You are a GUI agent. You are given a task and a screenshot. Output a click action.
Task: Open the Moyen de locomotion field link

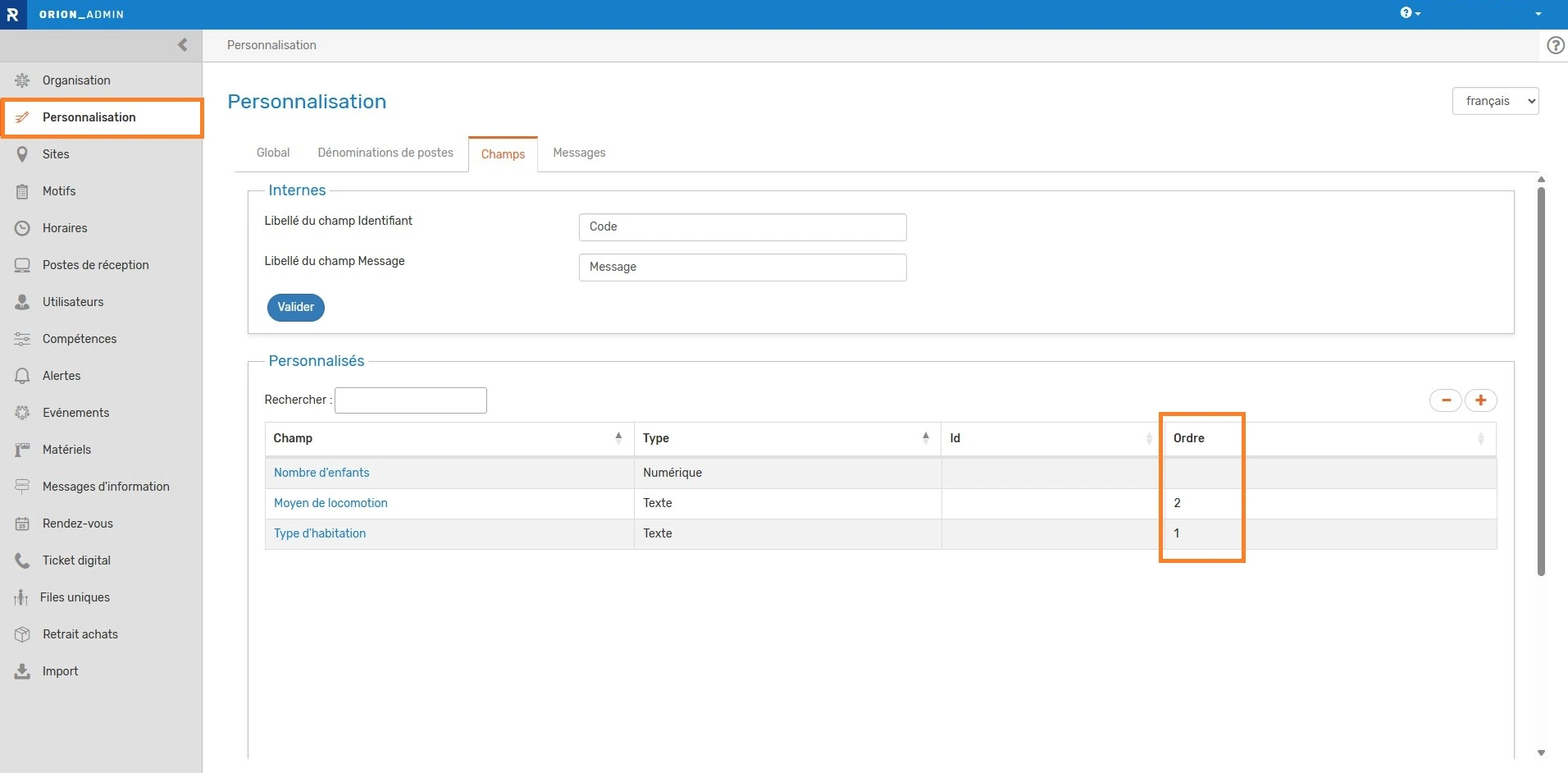(x=330, y=503)
